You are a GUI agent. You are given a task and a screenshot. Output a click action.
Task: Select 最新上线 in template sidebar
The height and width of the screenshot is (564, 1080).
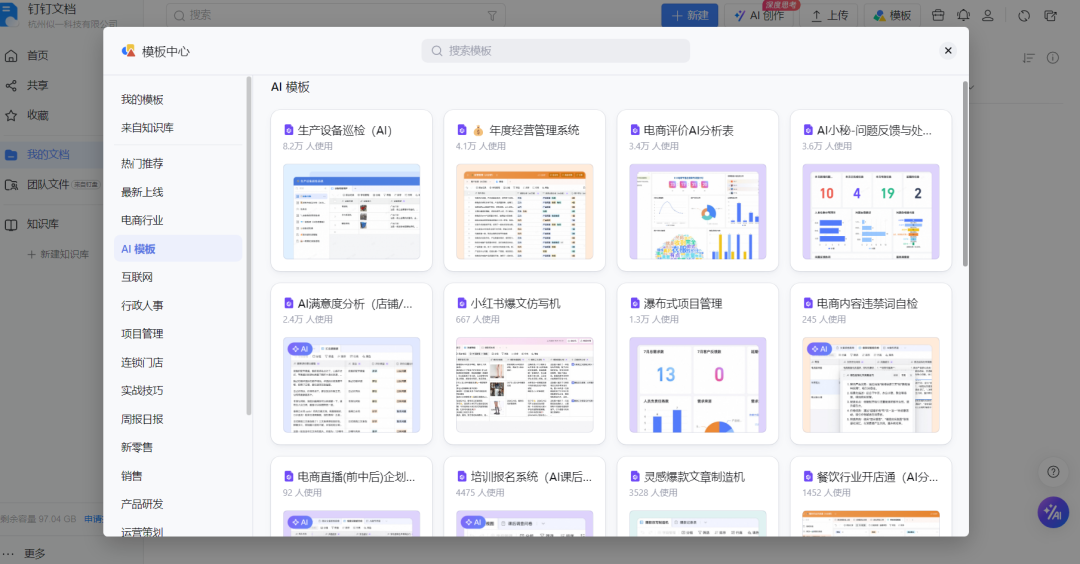143,191
